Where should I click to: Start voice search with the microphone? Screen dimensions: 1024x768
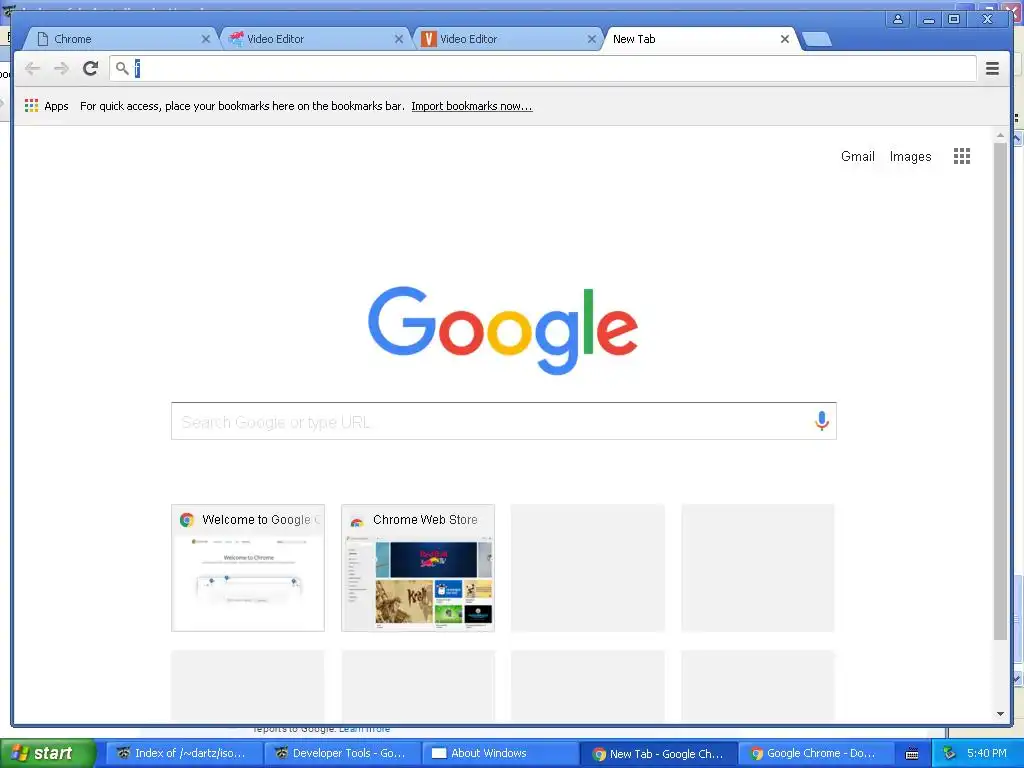(822, 421)
